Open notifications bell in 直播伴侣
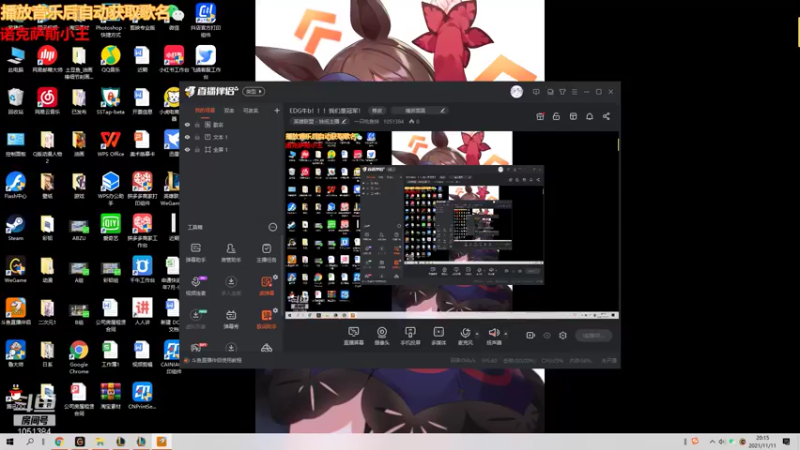 pyautogui.click(x=589, y=116)
